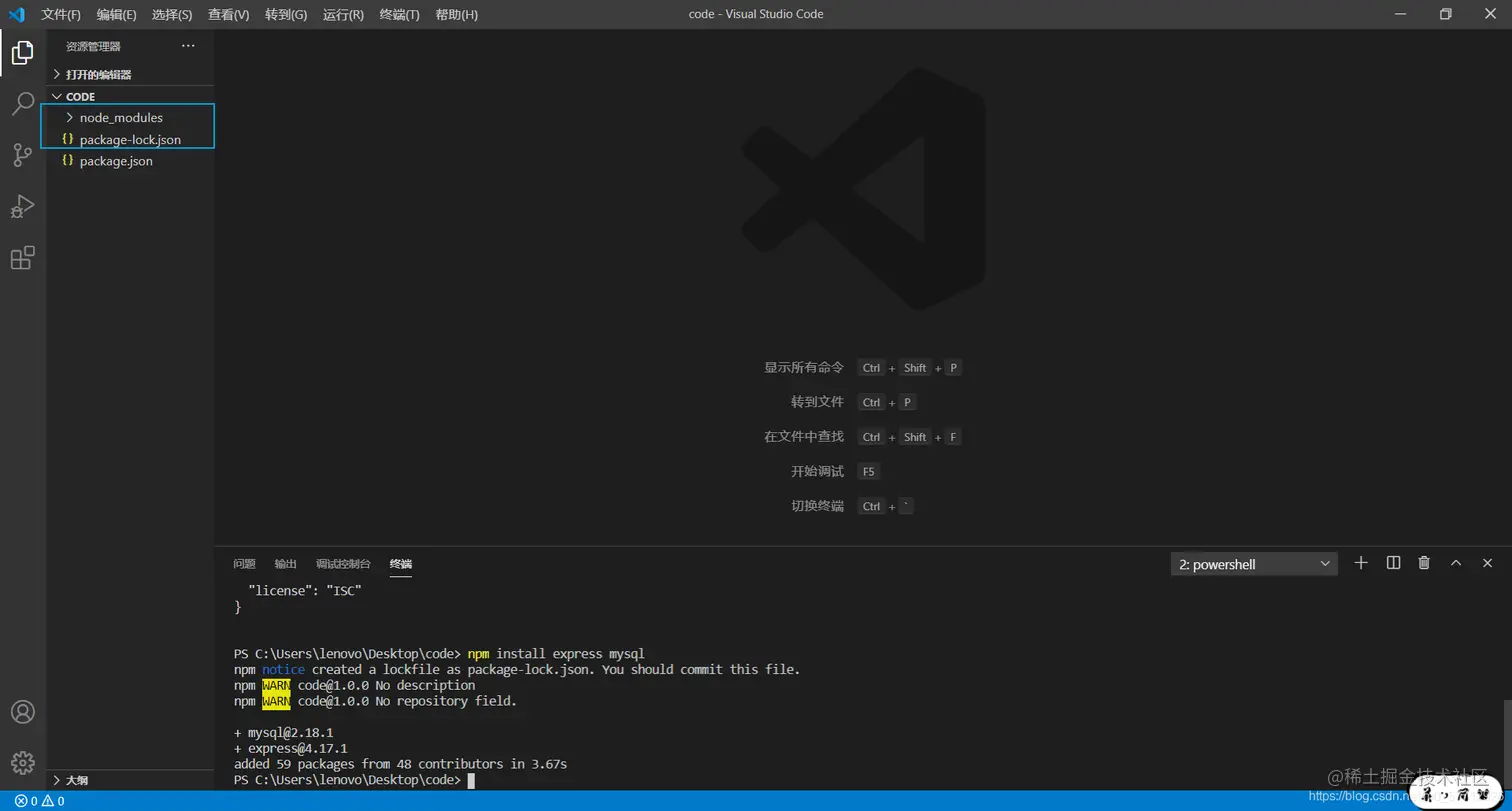The image size is (1512, 811).
Task: Open the package-lock.json file
Action: 130,139
